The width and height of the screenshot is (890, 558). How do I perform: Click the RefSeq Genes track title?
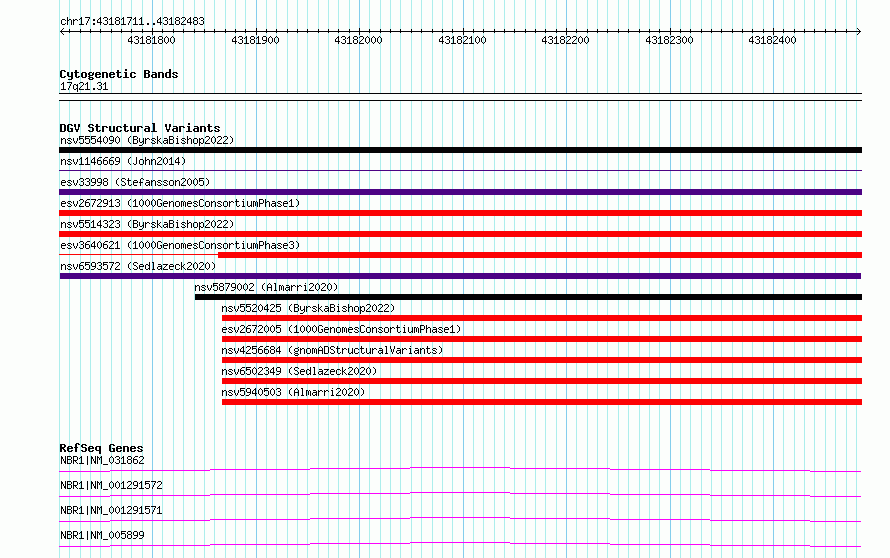pyautogui.click(x=101, y=448)
